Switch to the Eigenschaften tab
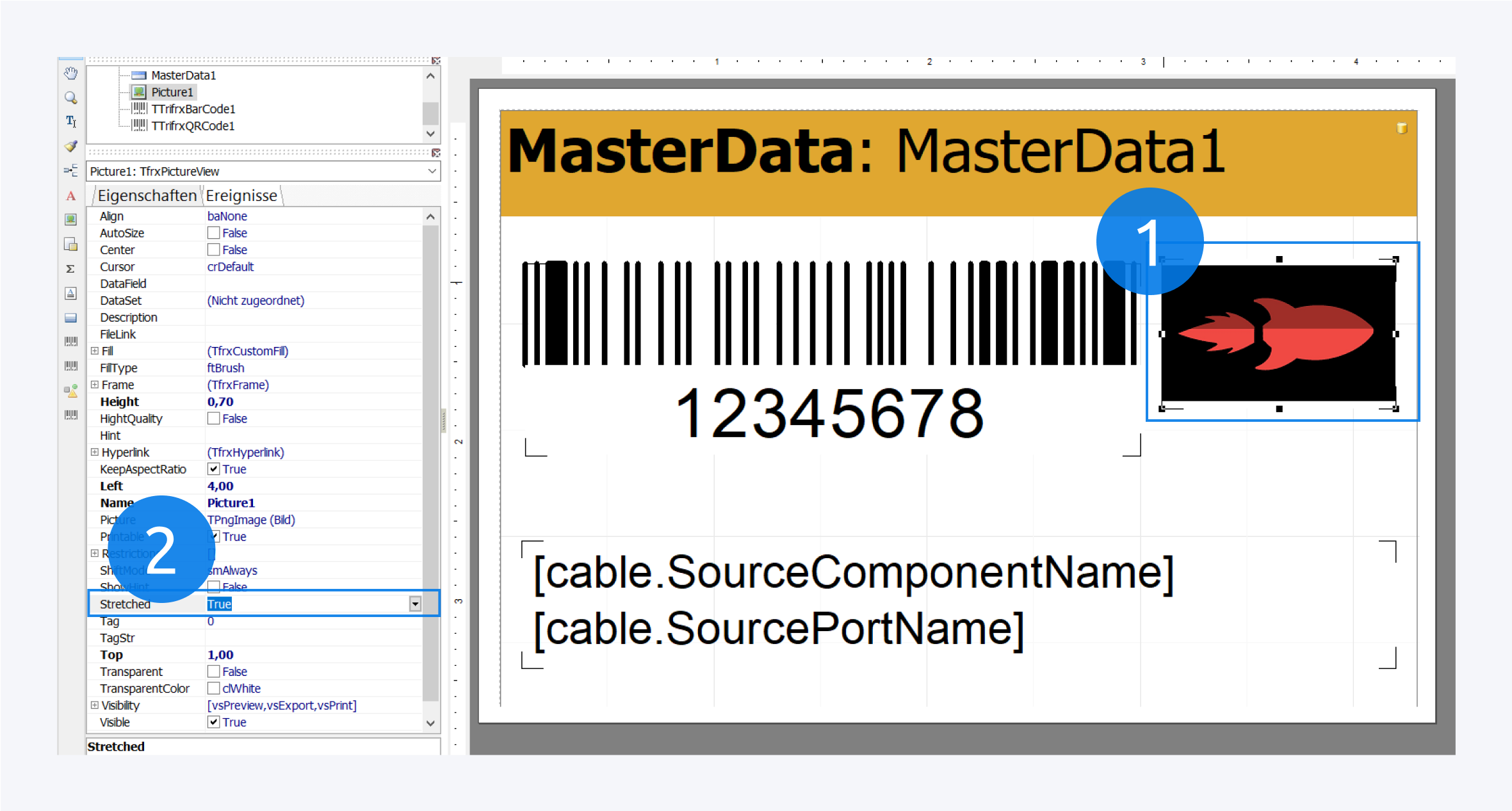 point(147,196)
